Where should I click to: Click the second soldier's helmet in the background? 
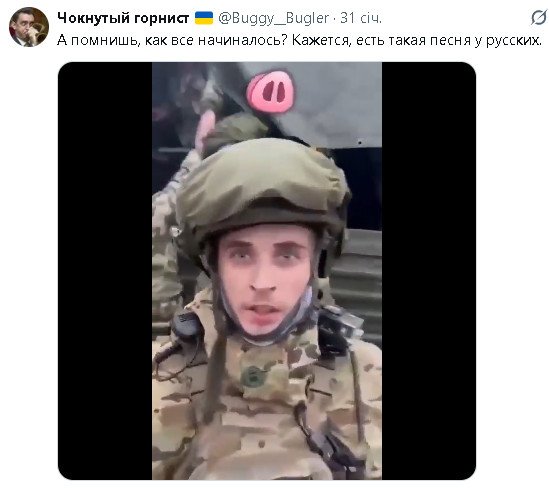coord(233,132)
